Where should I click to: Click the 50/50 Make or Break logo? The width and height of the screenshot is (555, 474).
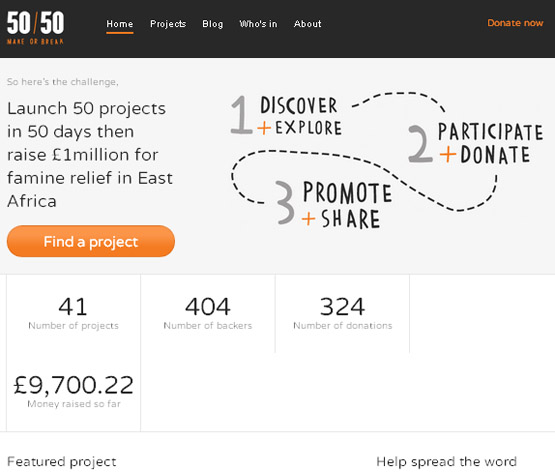tap(35, 28)
